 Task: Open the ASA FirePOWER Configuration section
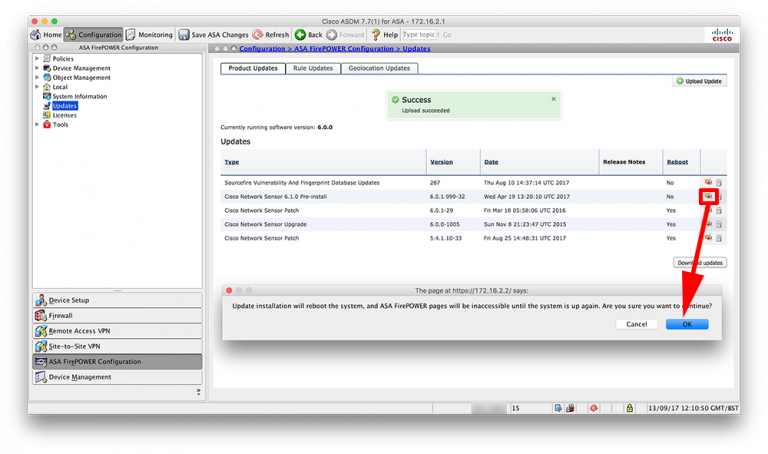(x=117, y=361)
